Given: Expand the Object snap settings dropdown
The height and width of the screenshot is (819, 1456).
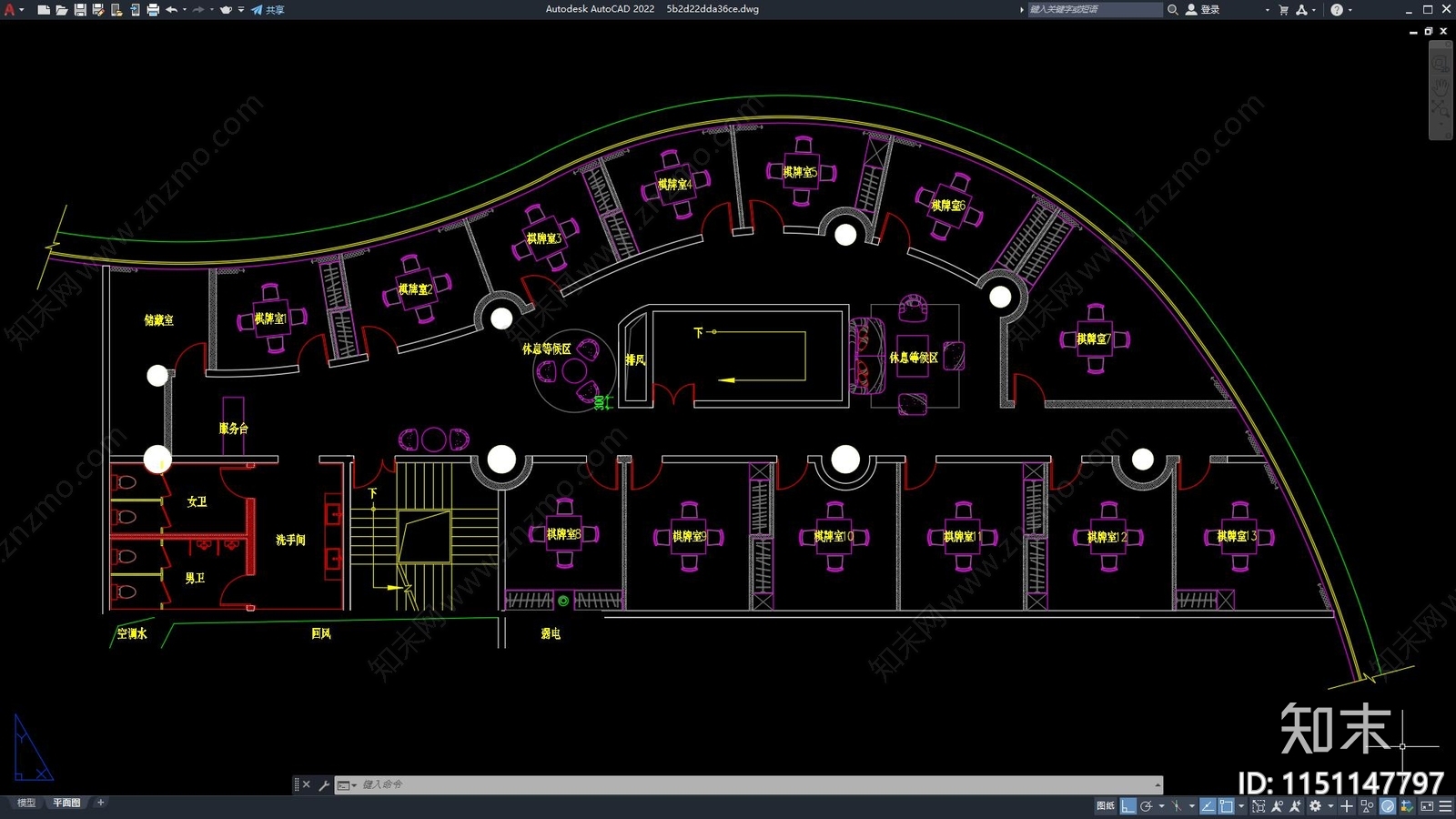Looking at the screenshot, I should point(1241,805).
